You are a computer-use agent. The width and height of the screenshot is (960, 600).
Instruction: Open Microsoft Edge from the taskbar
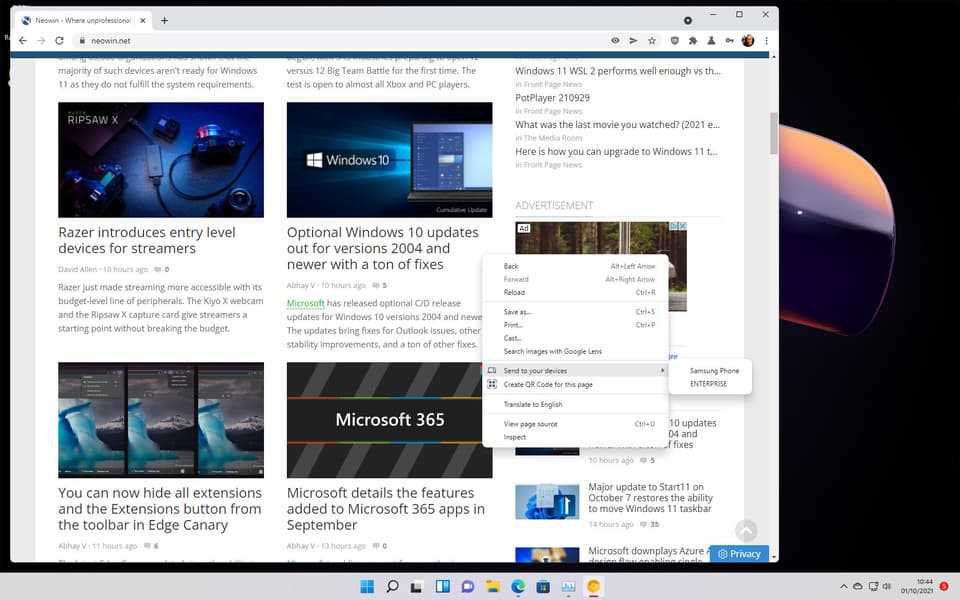(x=518, y=587)
